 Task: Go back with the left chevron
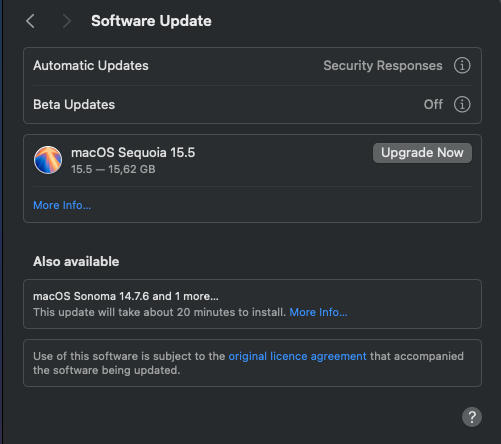coord(30,21)
